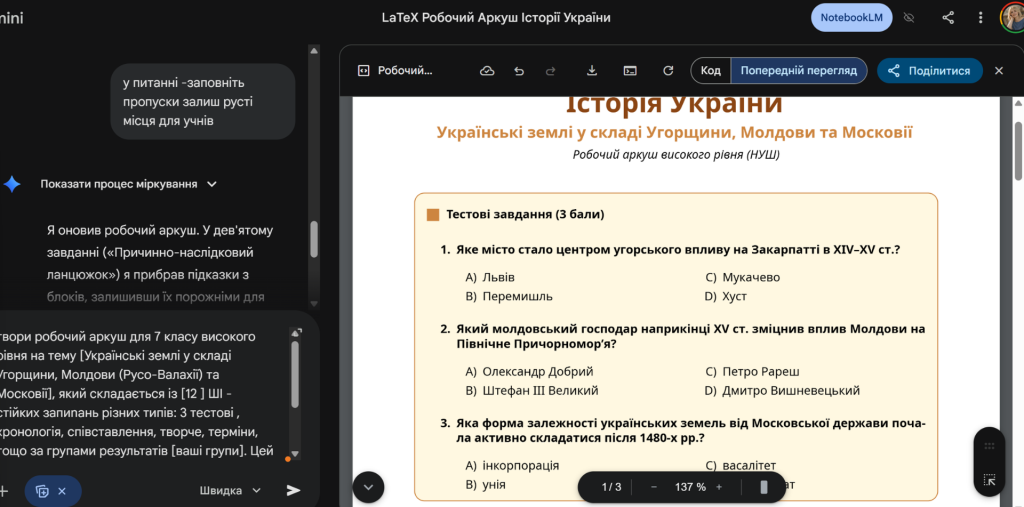Click the cloud save status icon
The height and width of the screenshot is (507, 1024).
[487, 71]
